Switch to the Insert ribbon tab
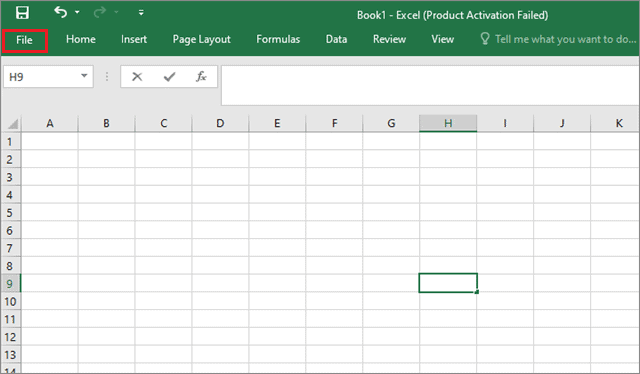640x374 pixels. pos(134,39)
